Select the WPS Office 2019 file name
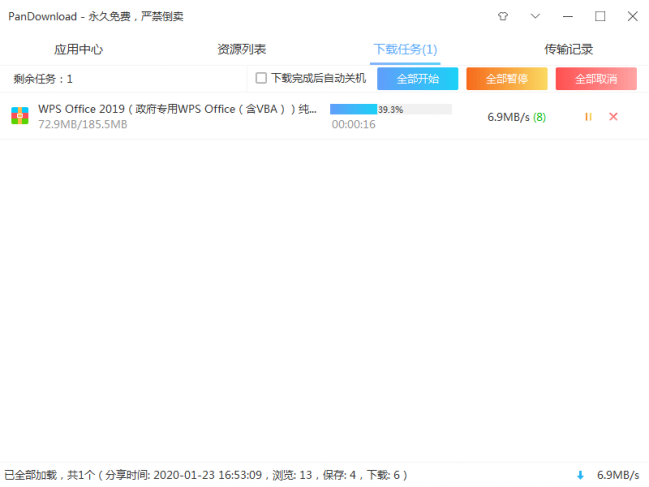Screen dimensions: 649x487 pyautogui.click(x=177, y=109)
